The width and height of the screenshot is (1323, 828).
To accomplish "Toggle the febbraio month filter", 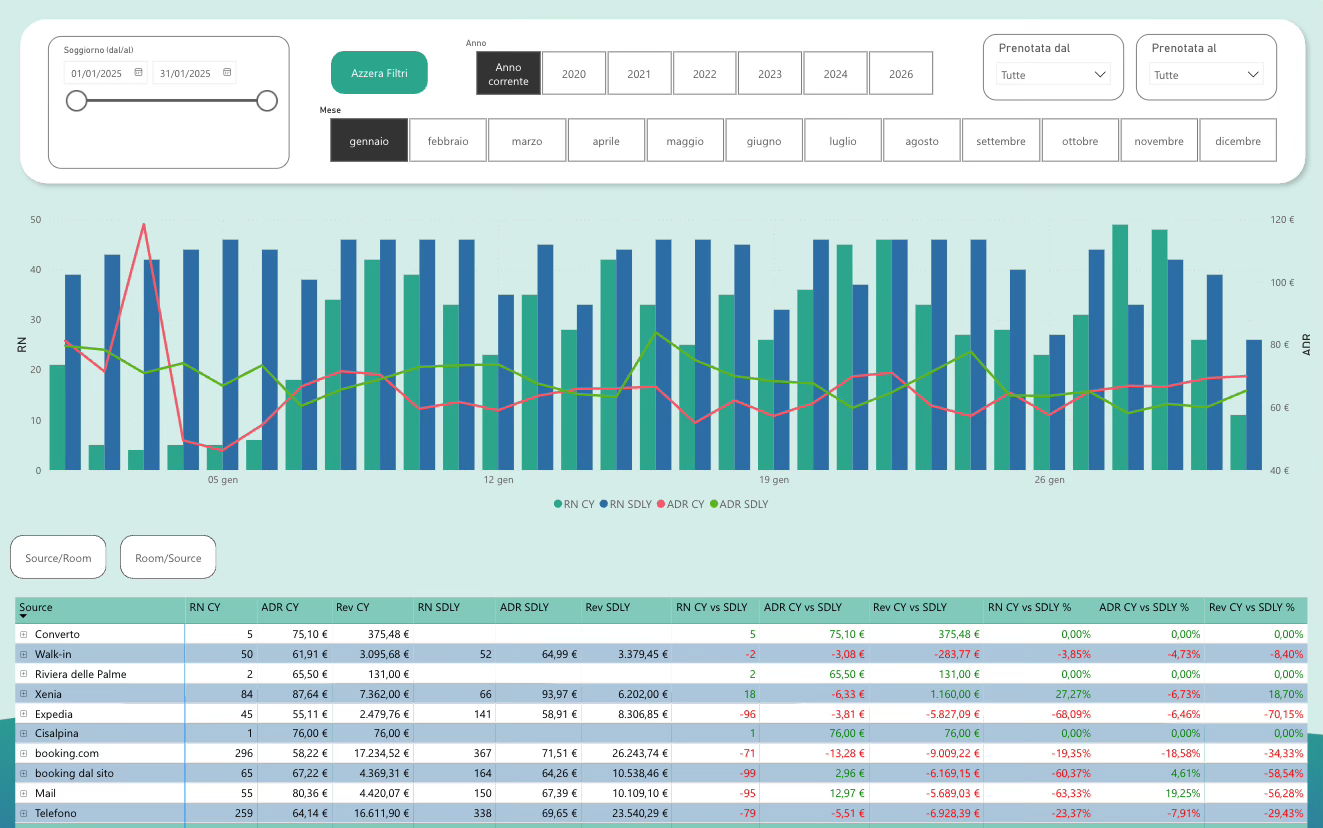I will [x=448, y=141].
